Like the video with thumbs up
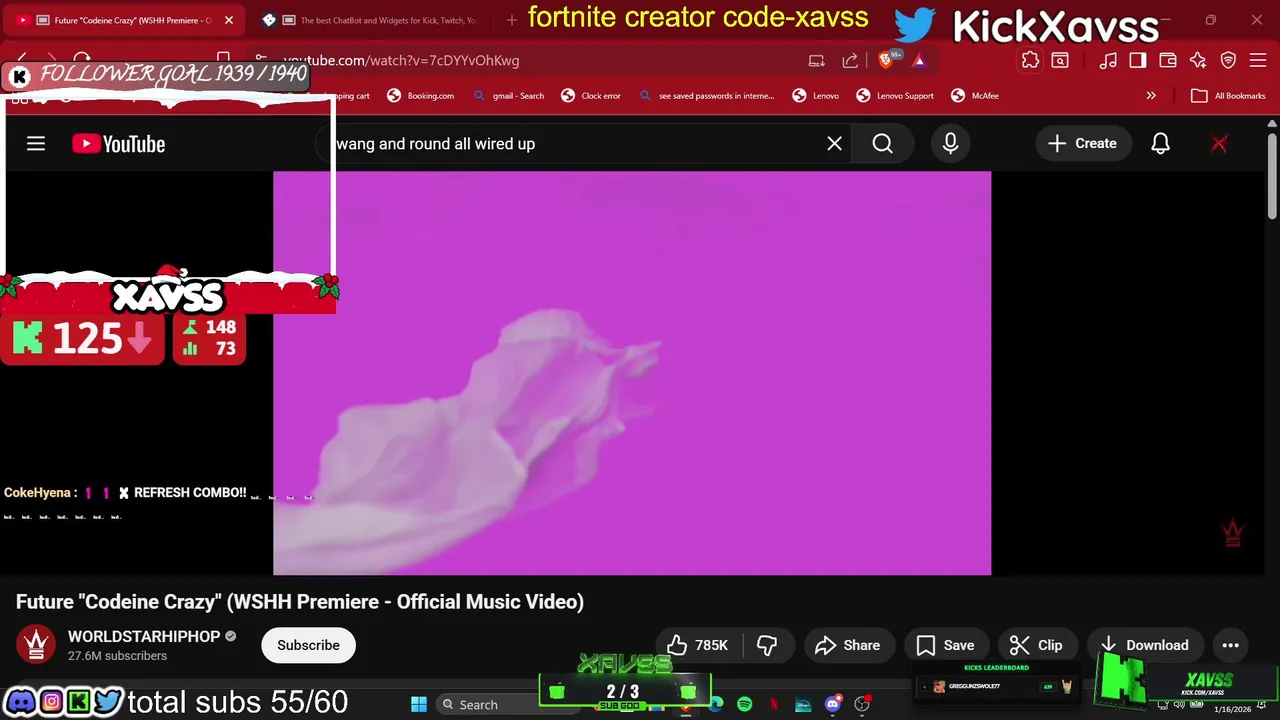Screen dimensions: 1280x720 698,645
